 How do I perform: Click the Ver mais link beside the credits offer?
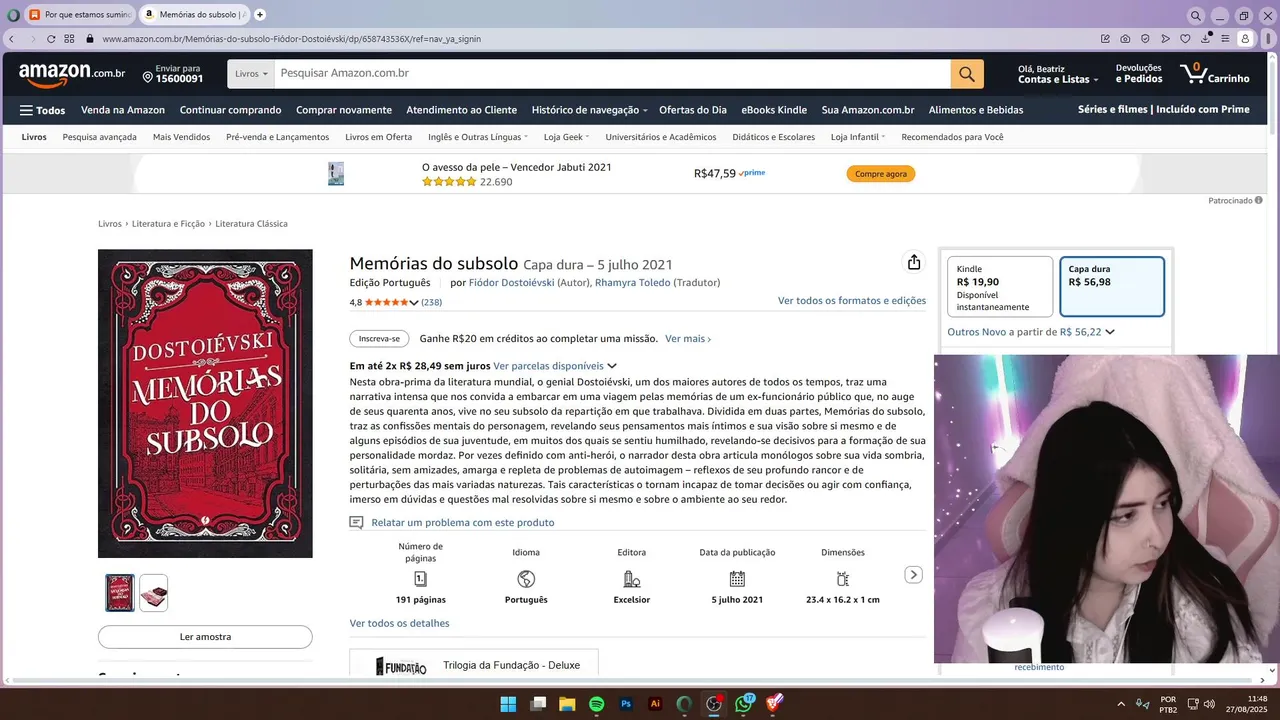coord(688,339)
